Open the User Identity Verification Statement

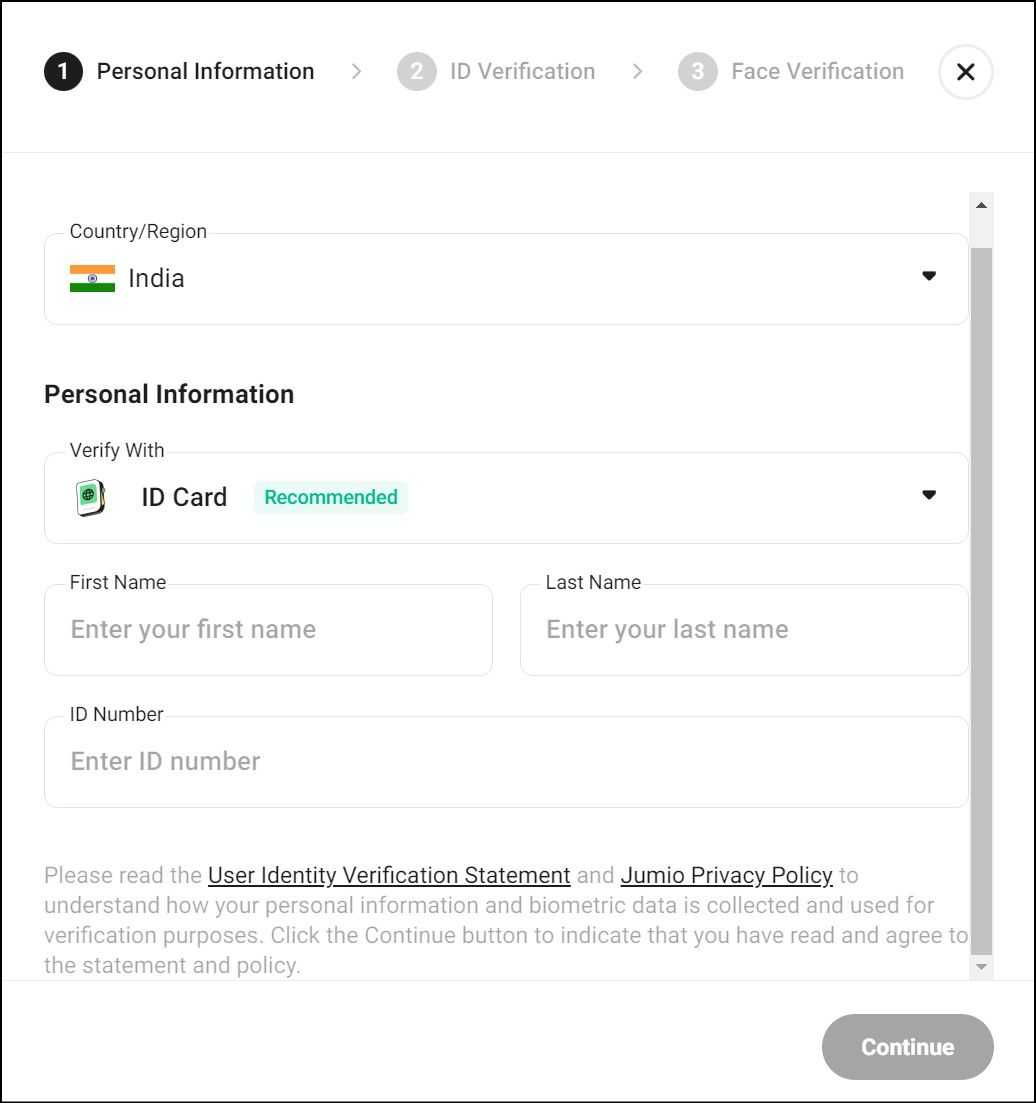pyautogui.click(x=388, y=874)
